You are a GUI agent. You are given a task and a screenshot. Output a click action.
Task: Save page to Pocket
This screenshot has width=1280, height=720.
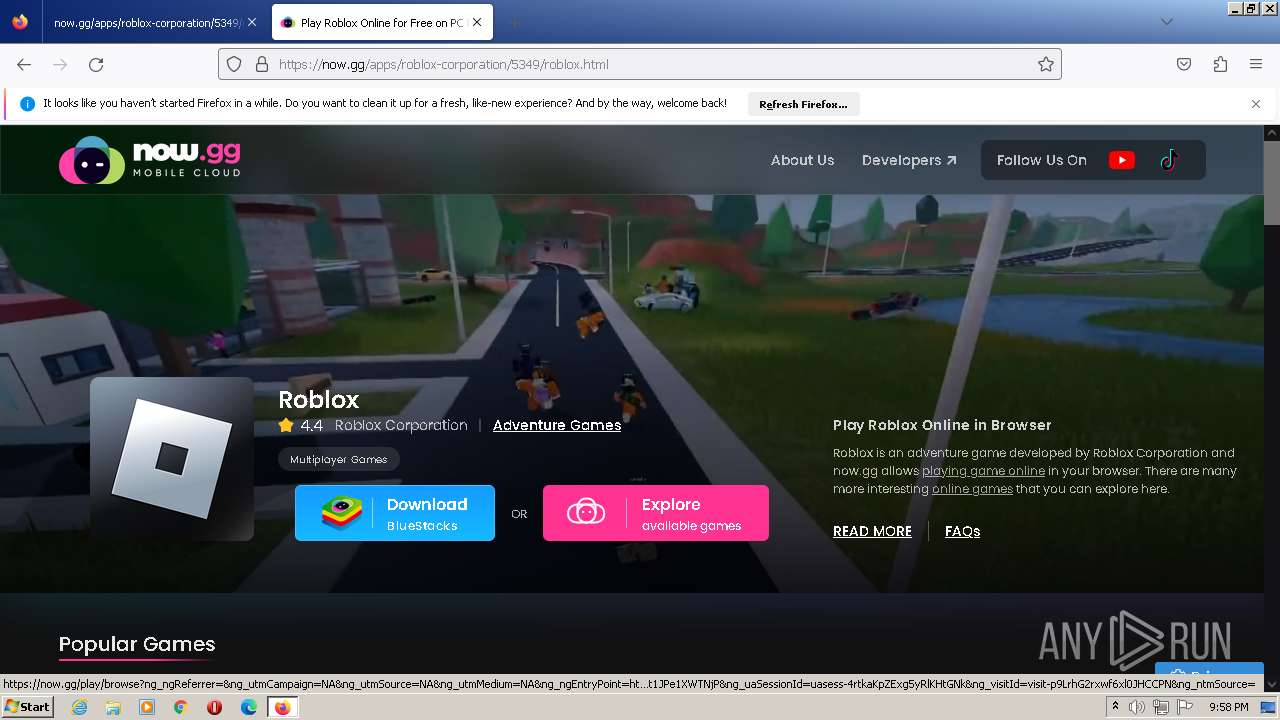pyautogui.click(x=1184, y=64)
